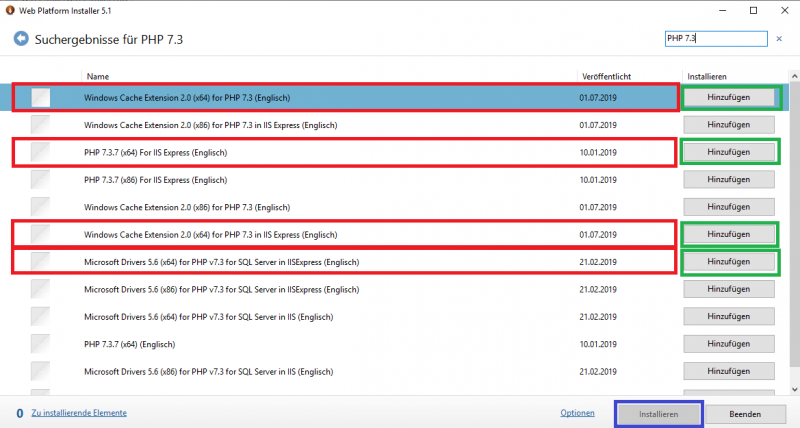Click the PHP 7.3 search field

pyautogui.click(x=715, y=38)
